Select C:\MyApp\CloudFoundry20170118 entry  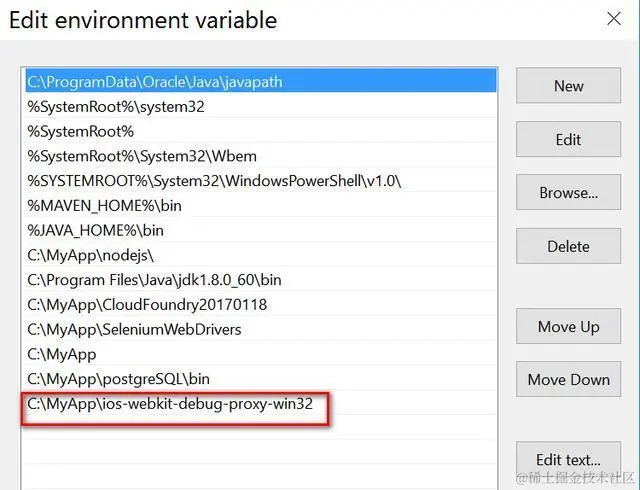[x=261, y=304]
